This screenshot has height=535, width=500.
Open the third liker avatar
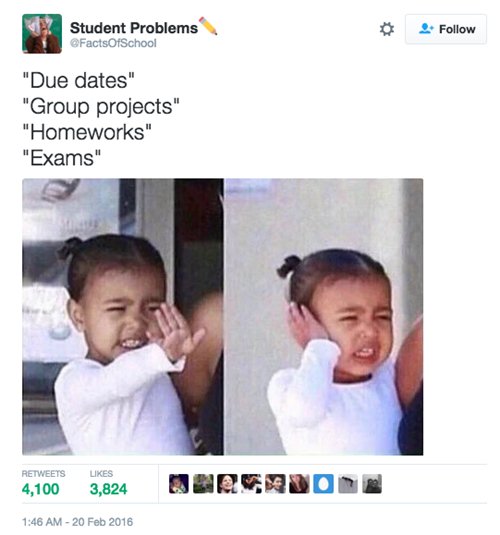[227, 483]
